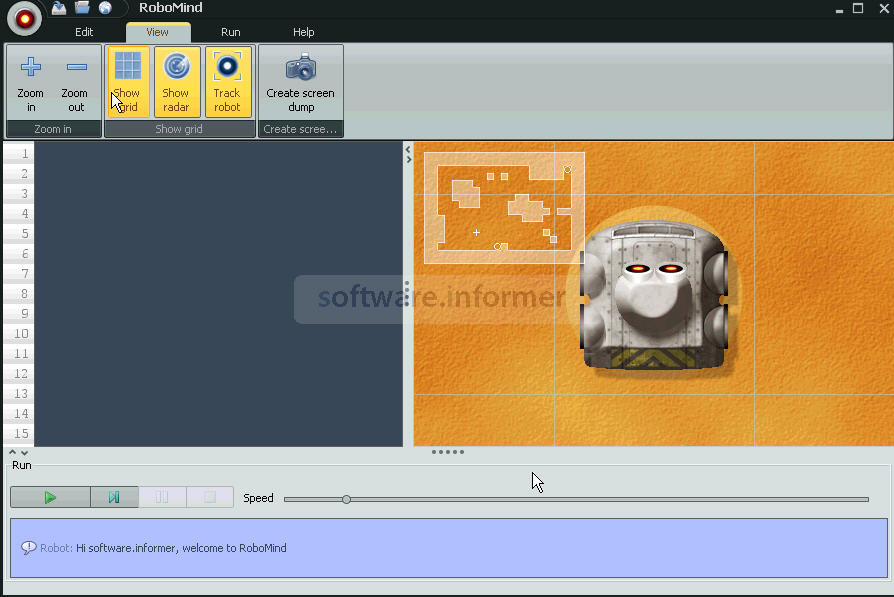Click the horizontal splitter dots handle

coord(448,452)
